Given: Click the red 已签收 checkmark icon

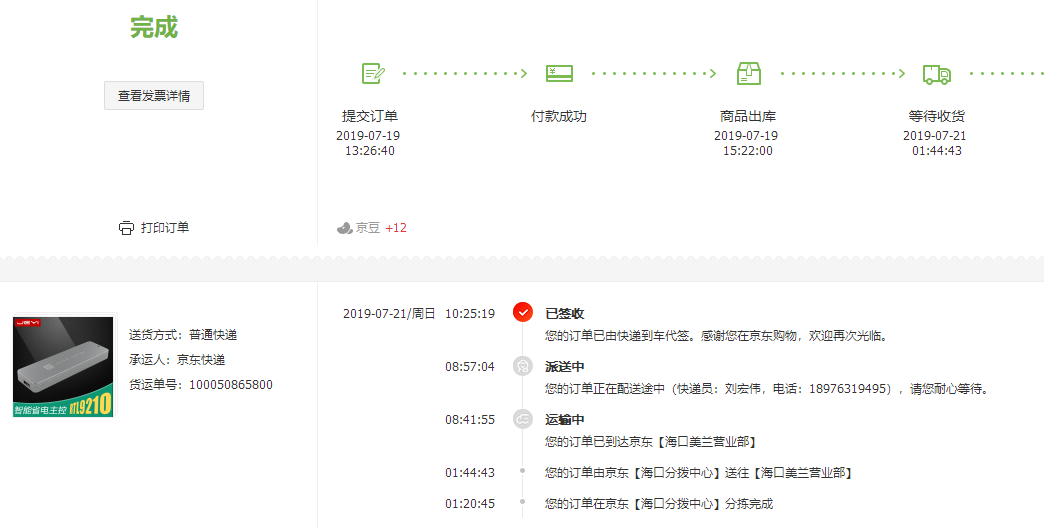Looking at the screenshot, I should (523, 312).
